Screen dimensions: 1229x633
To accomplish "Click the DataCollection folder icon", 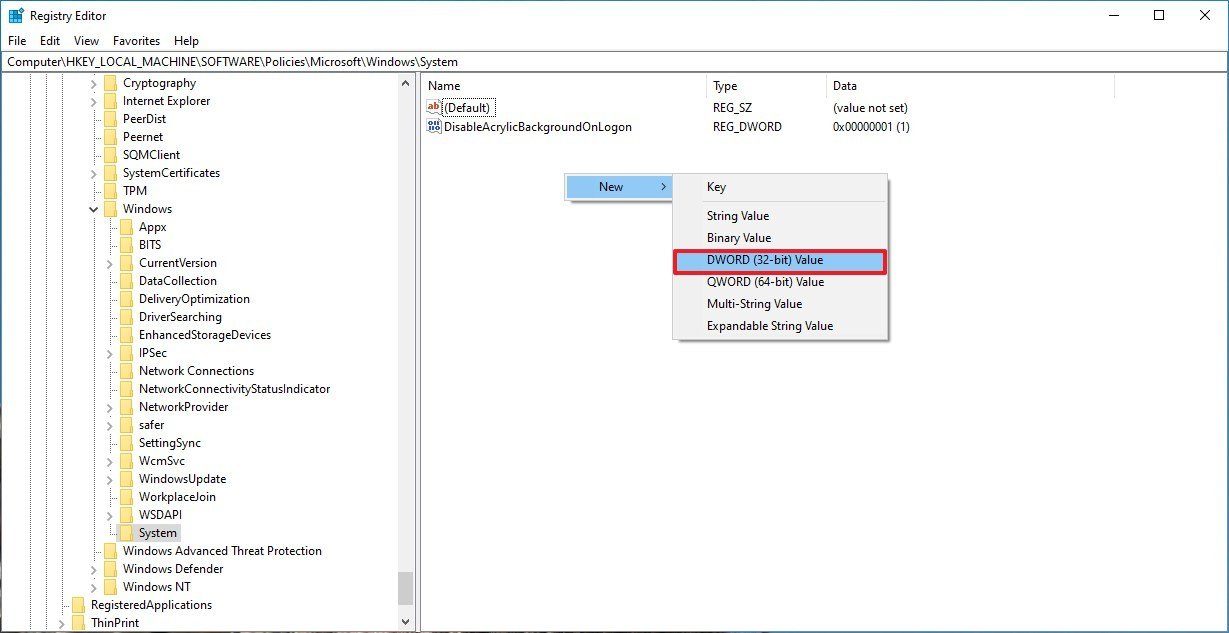I will point(126,281).
